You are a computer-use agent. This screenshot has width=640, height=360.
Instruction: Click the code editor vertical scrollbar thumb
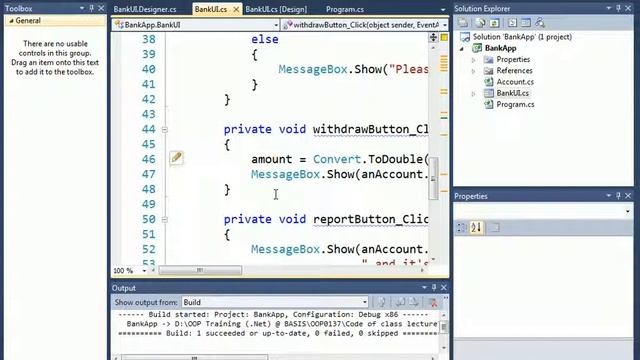point(433,178)
